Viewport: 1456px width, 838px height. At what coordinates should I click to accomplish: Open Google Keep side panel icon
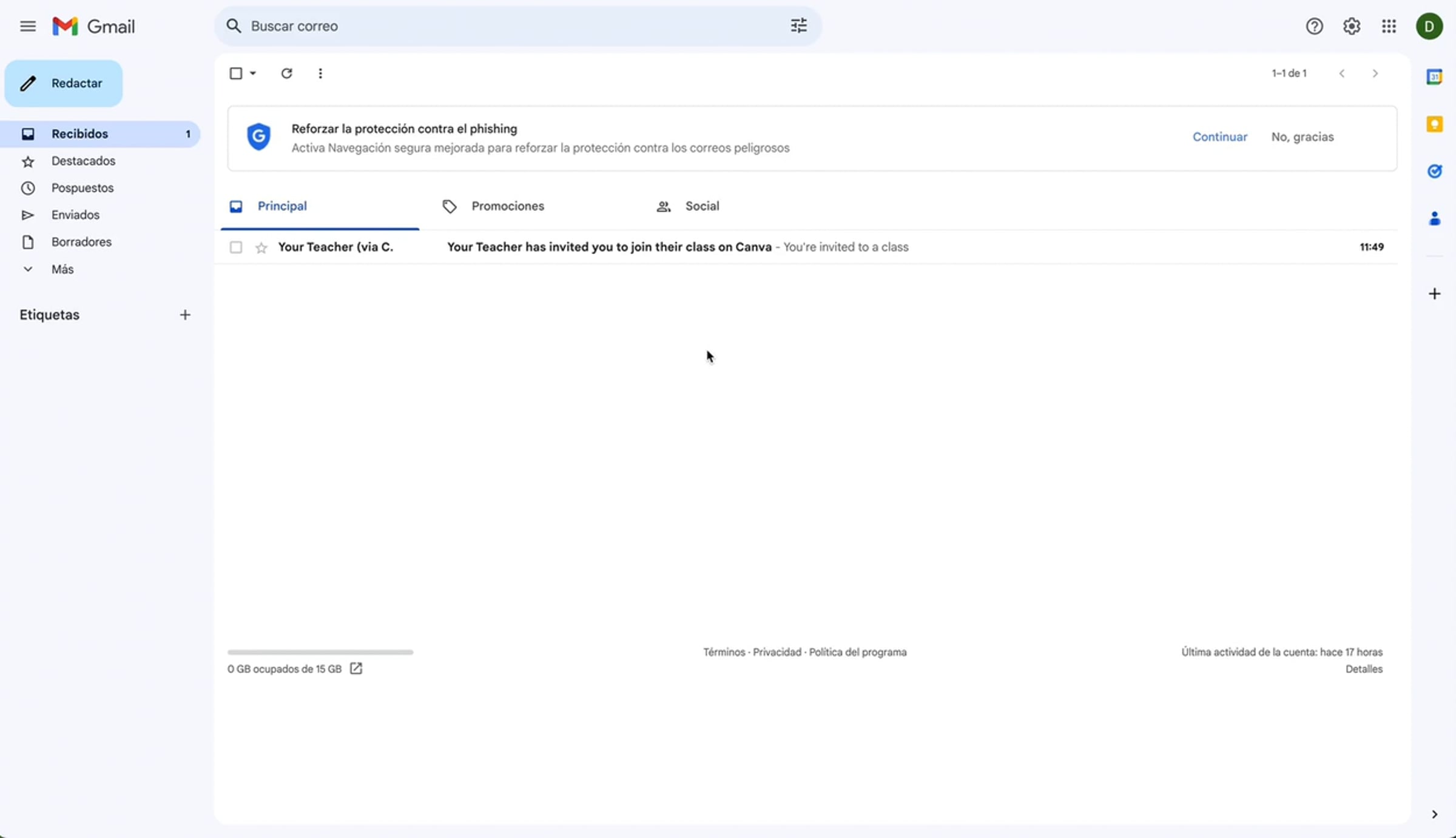pos(1434,124)
